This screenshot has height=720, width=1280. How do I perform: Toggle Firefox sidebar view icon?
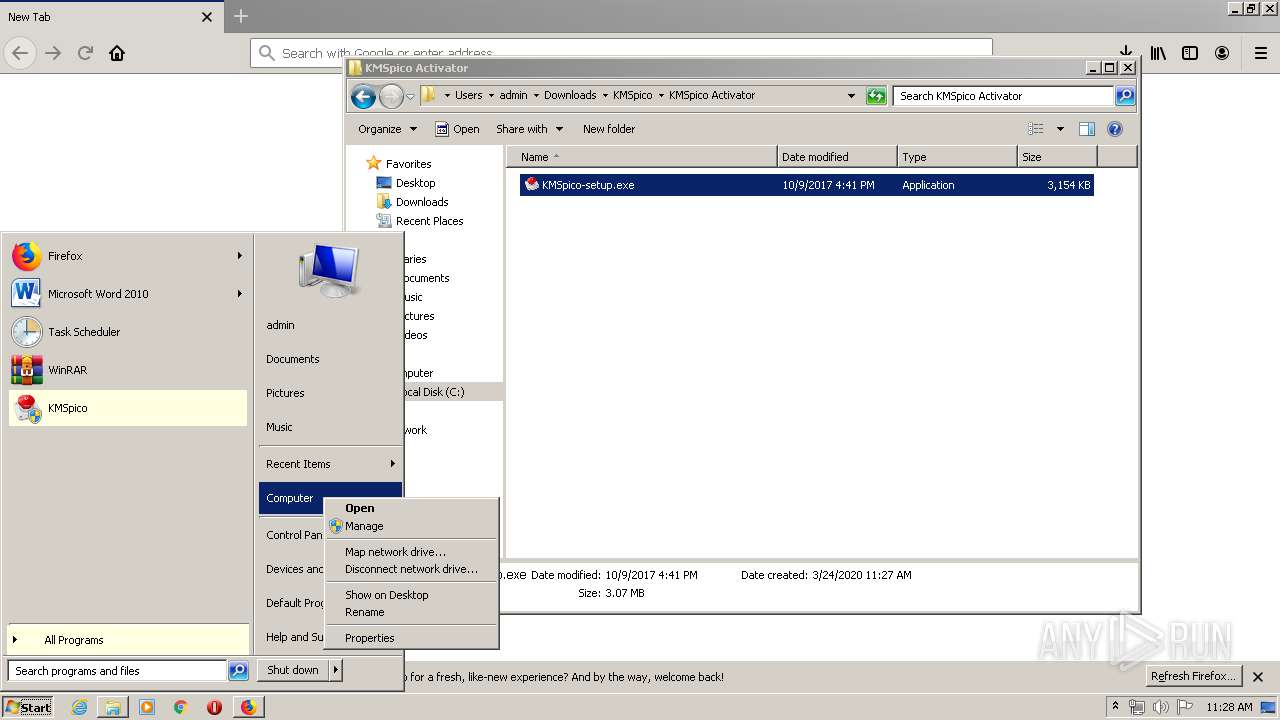point(1190,53)
